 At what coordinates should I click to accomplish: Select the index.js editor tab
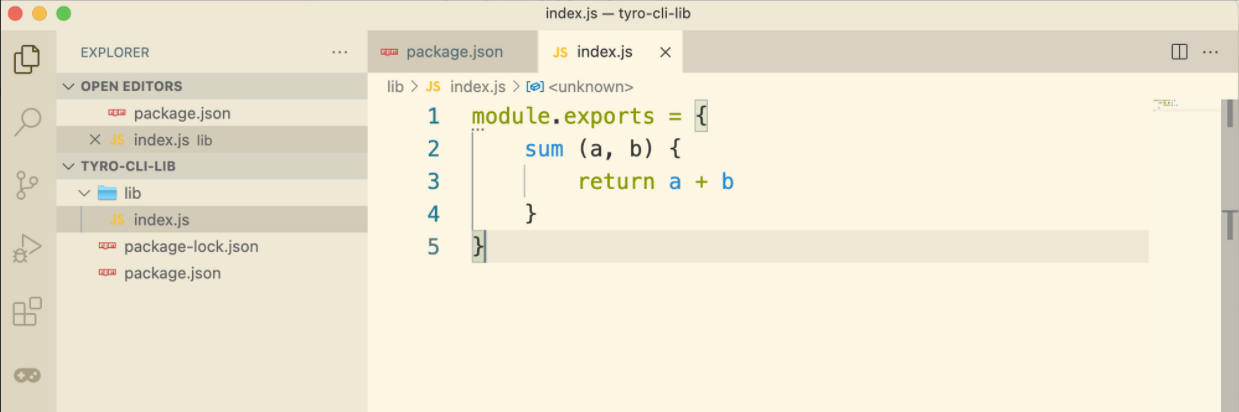click(x=606, y=52)
